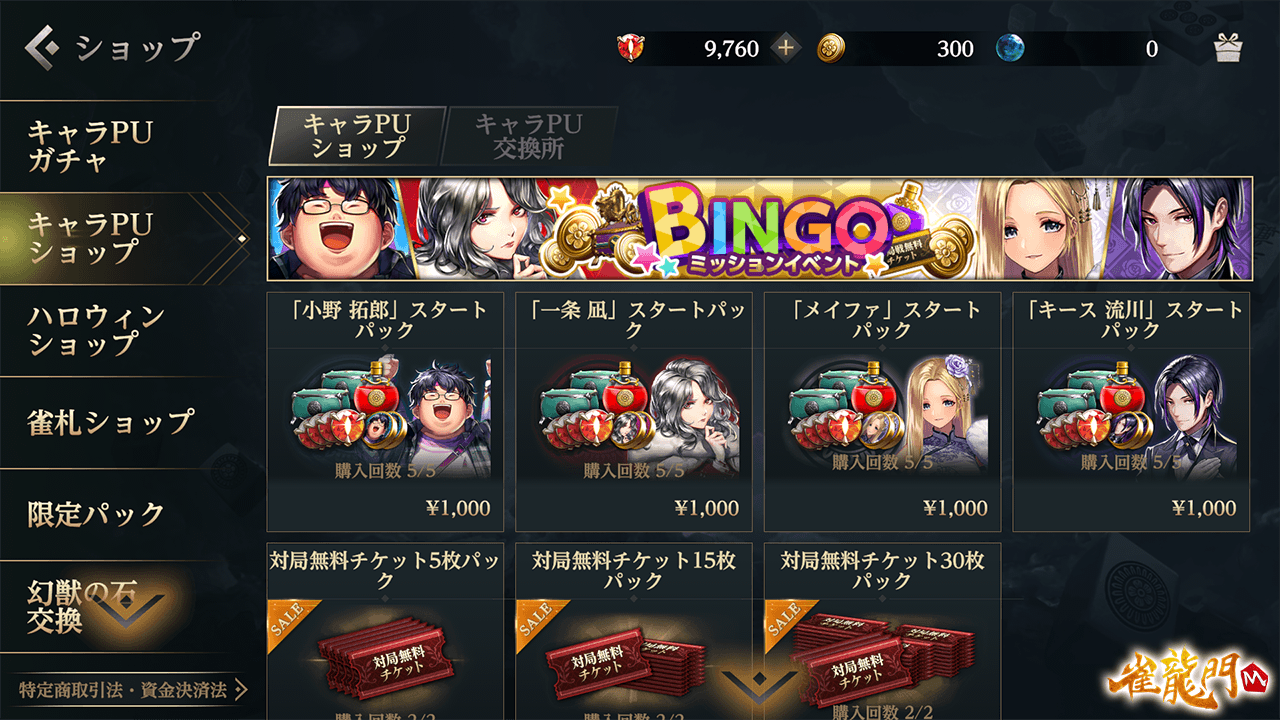Open 特定商取引法・資金決済法 link arrow

(133, 690)
